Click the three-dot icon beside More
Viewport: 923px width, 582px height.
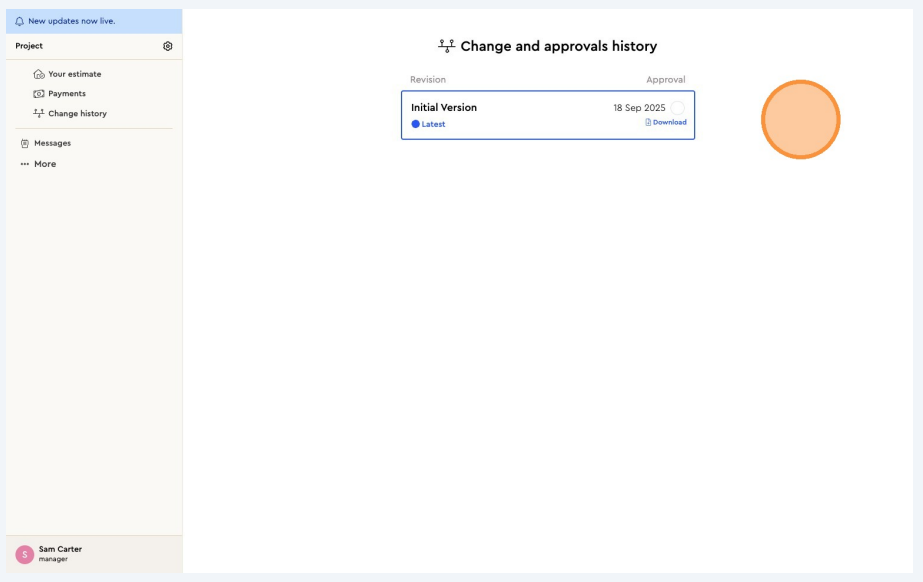[x=25, y=164]
